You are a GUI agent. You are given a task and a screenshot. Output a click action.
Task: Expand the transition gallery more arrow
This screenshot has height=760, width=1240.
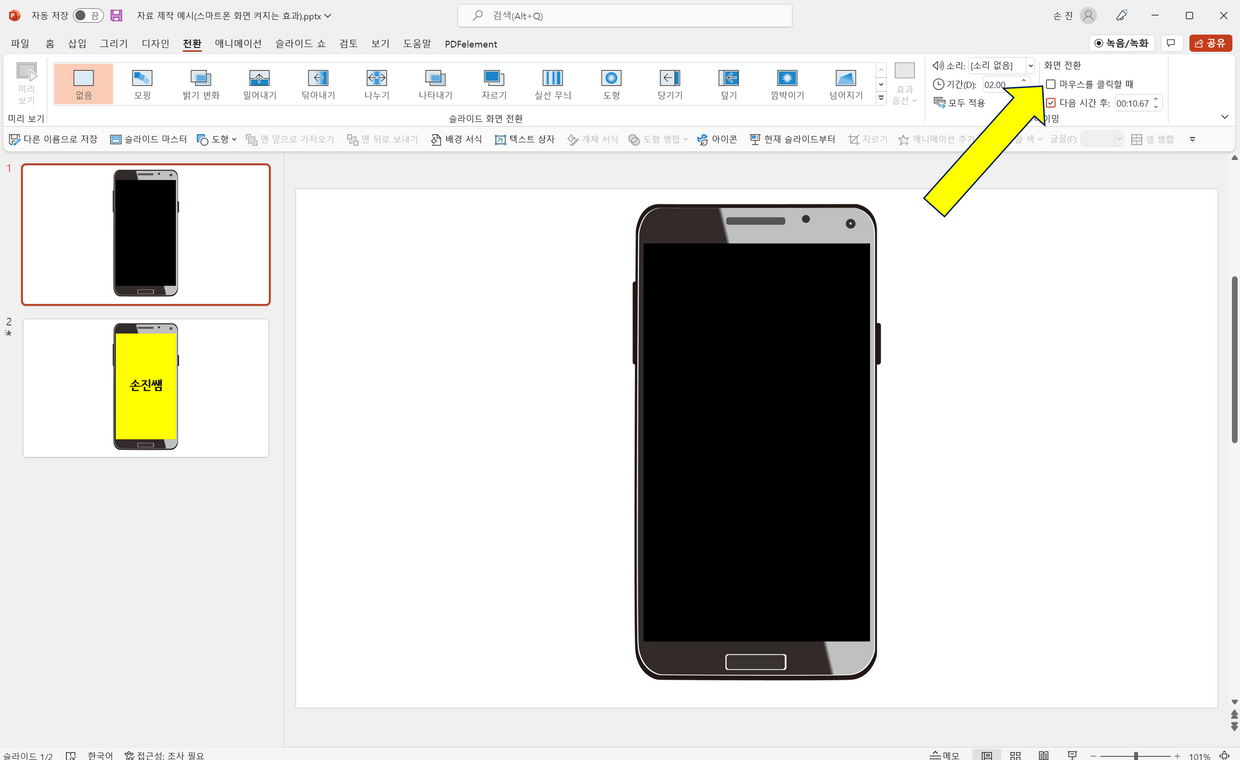click(x=881, y=98)
